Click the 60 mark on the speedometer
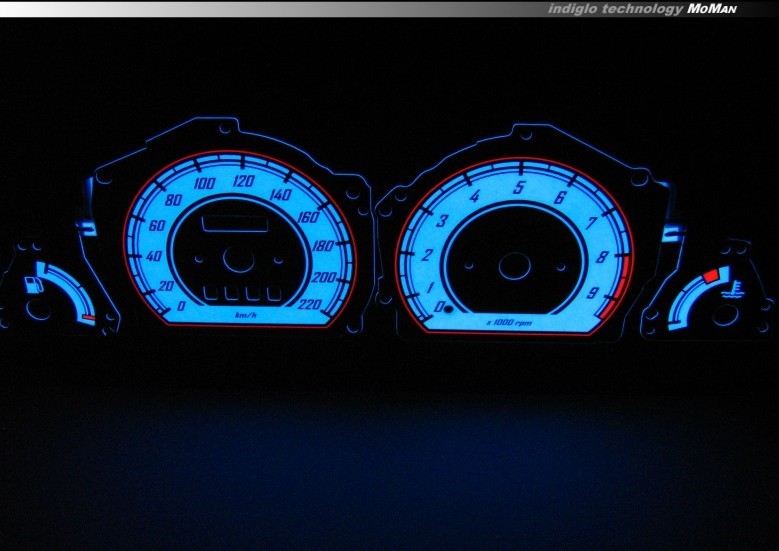The width and height of the screenshot is (779, 551). tap(156, 224)
